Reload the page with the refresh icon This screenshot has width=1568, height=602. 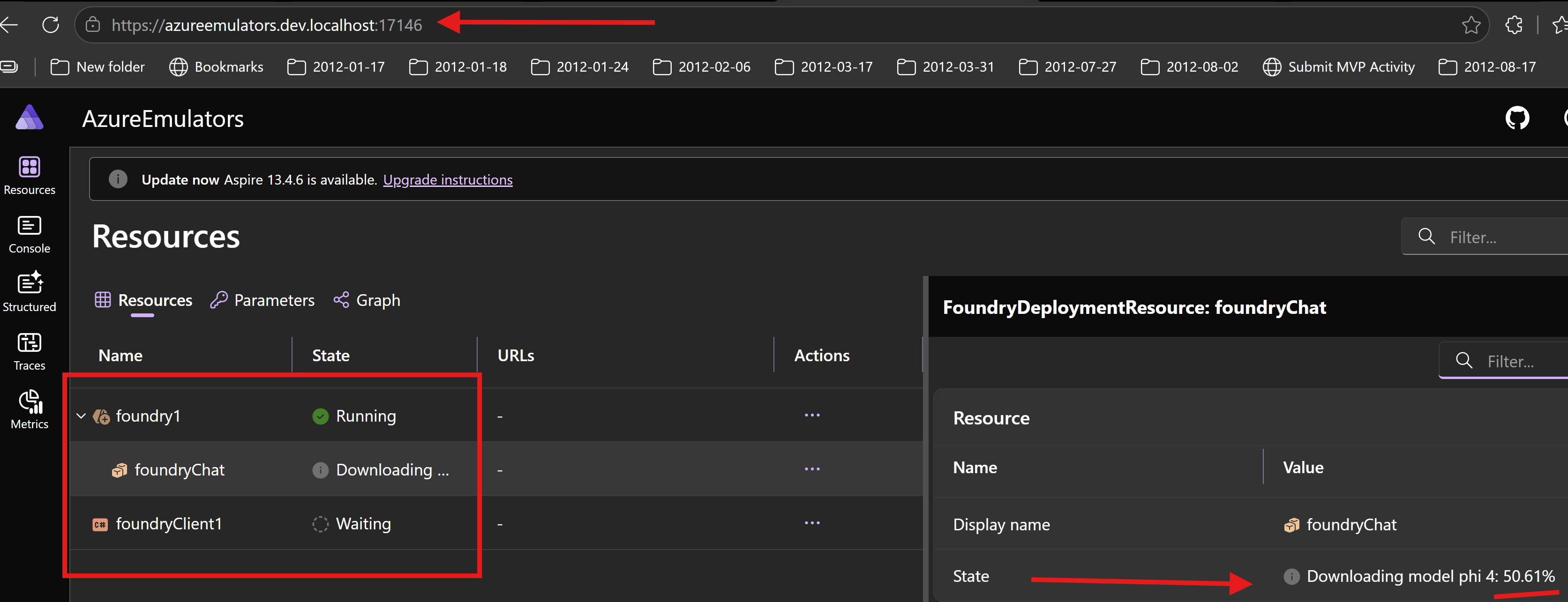coord(51,25)
